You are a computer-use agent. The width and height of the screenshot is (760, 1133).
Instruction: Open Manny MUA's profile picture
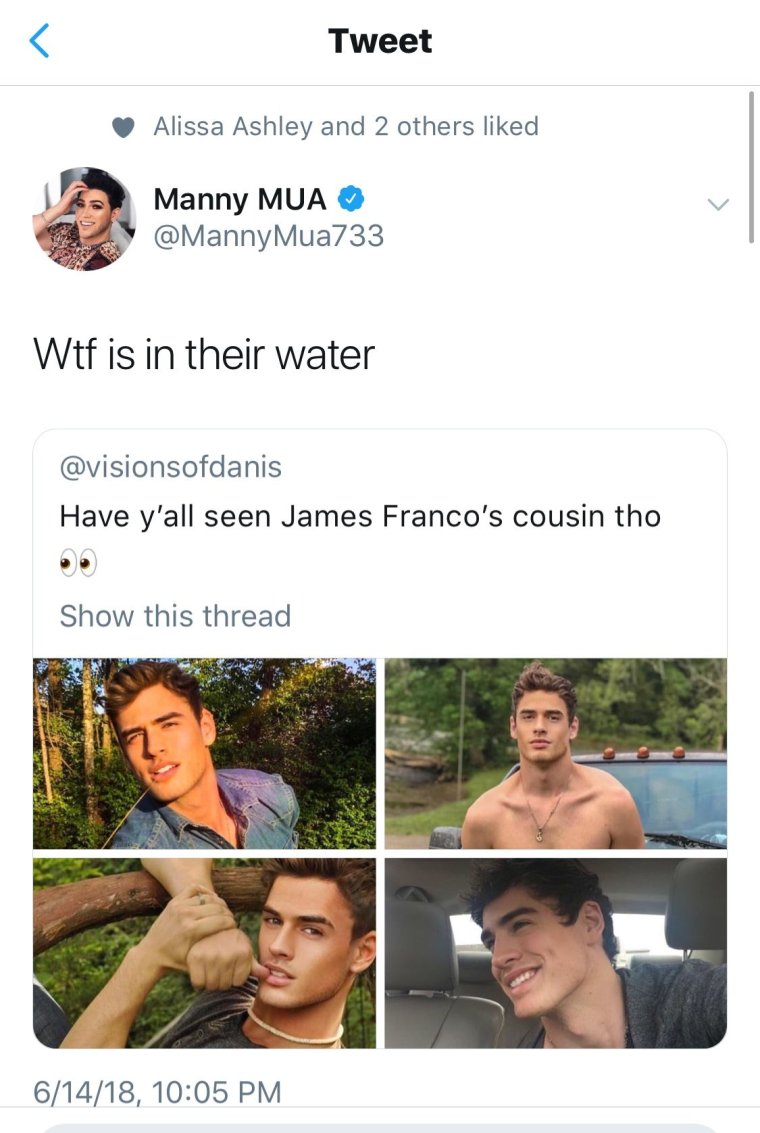84,219
